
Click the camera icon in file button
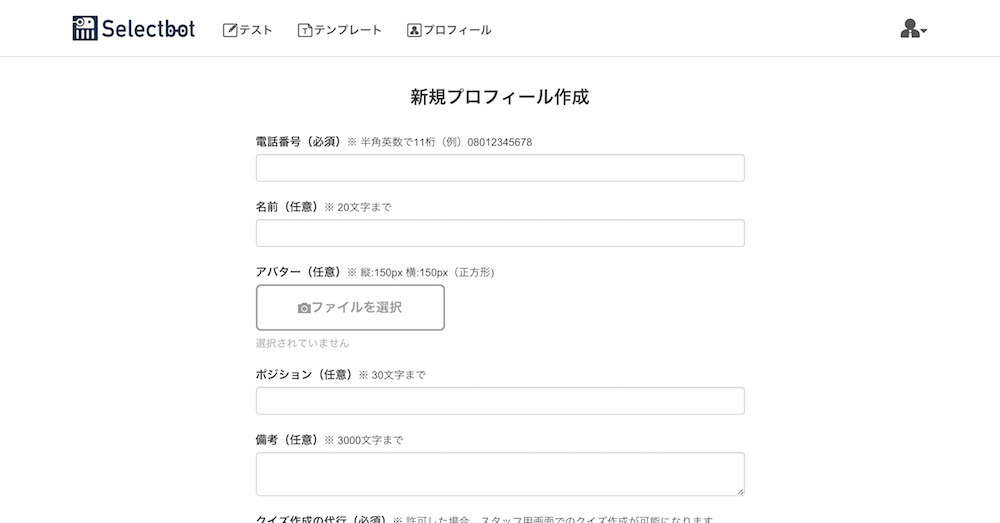click(x=304, y=308)
